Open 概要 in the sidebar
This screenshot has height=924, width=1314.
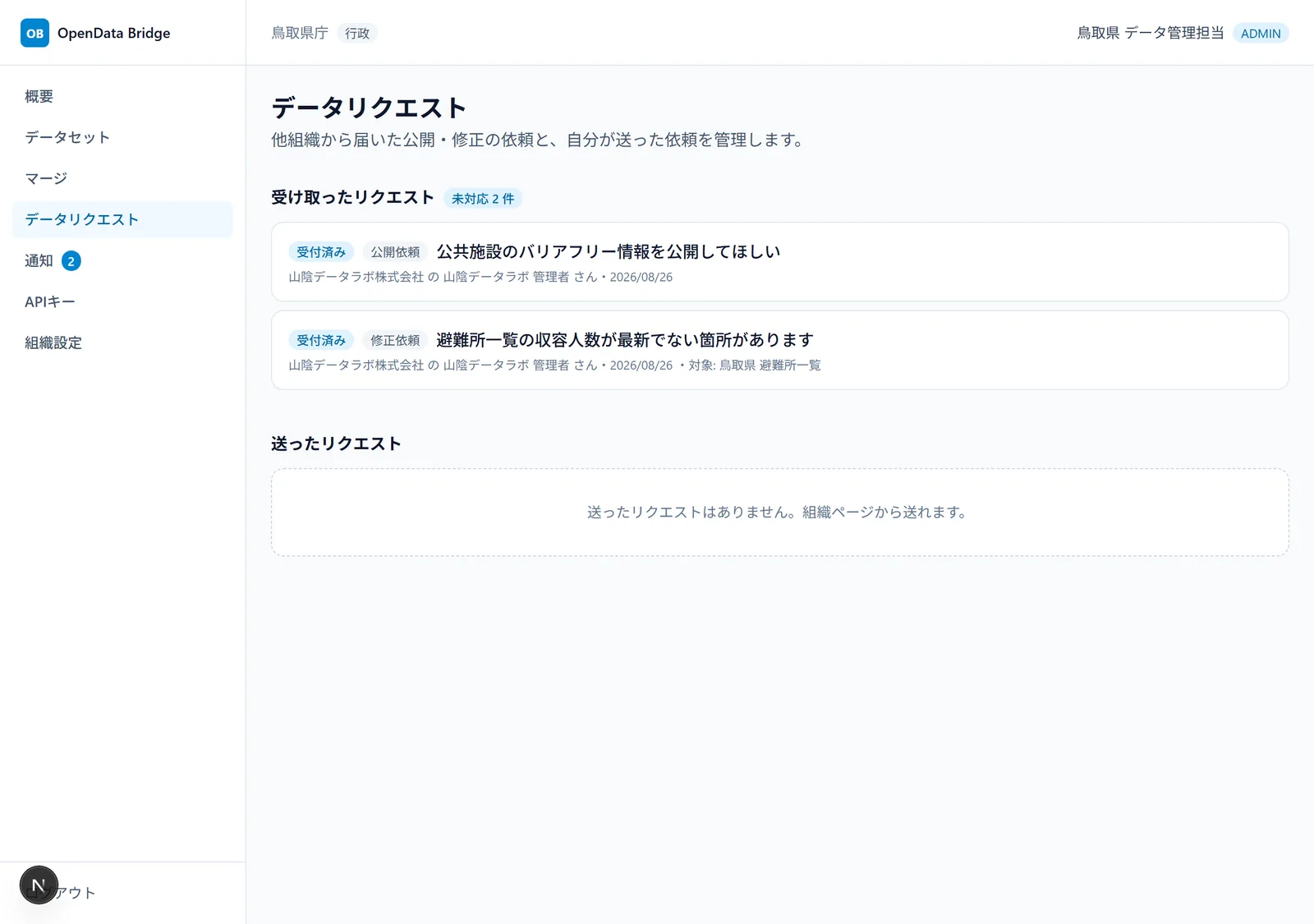(x=122, y=96)
